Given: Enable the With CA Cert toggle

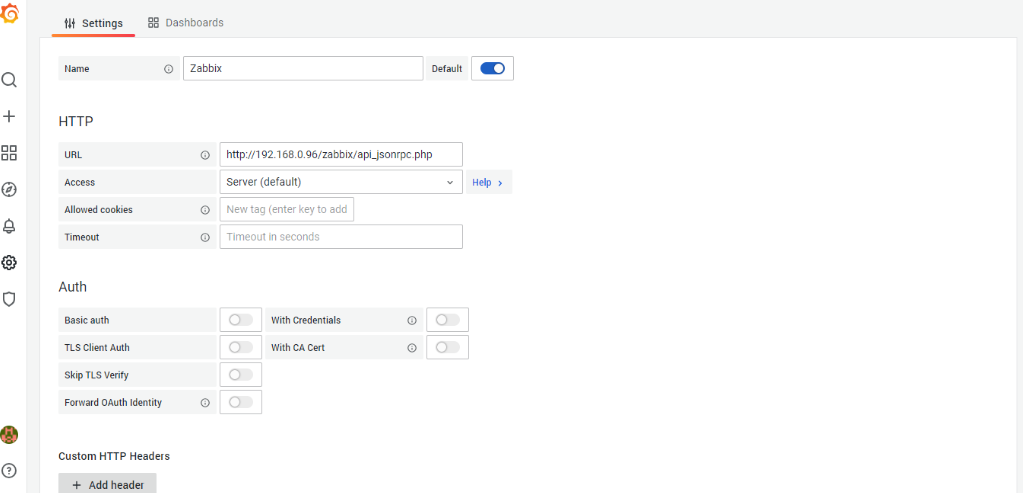Looking at the screenshot, I should pyautogui.click(x=448, y=347).
